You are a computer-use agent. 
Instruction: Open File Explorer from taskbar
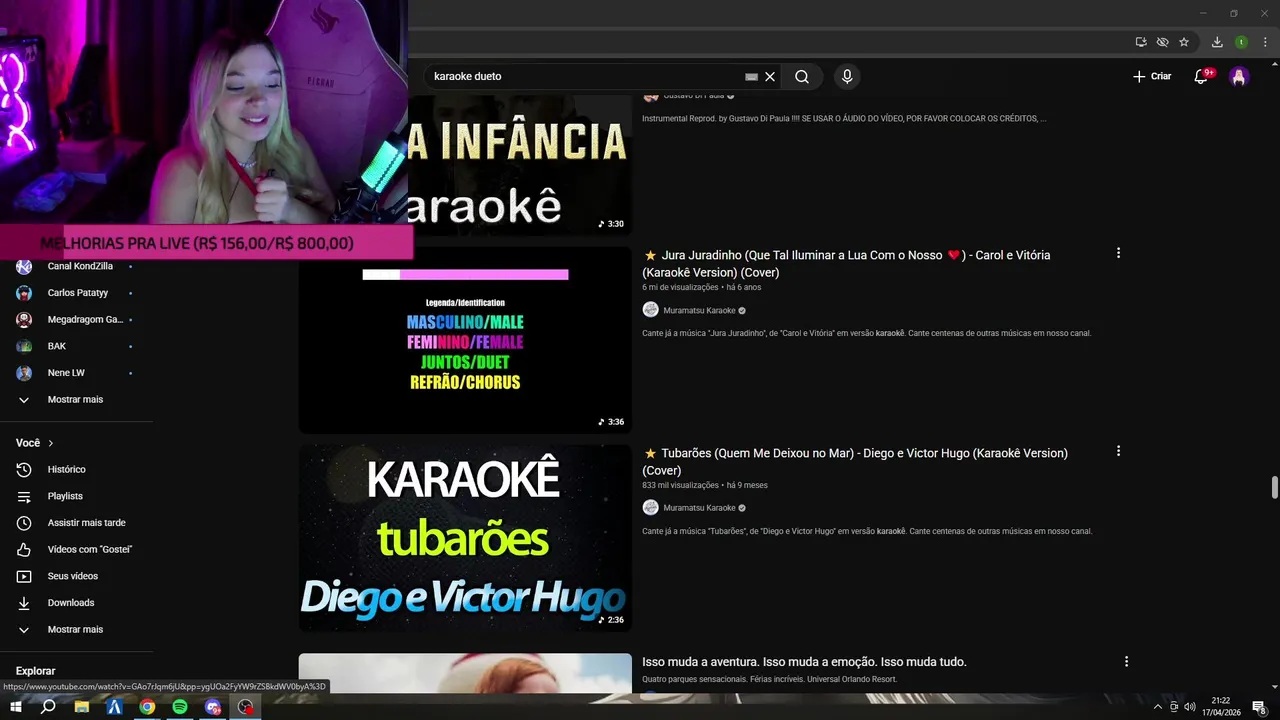[81, 707]
